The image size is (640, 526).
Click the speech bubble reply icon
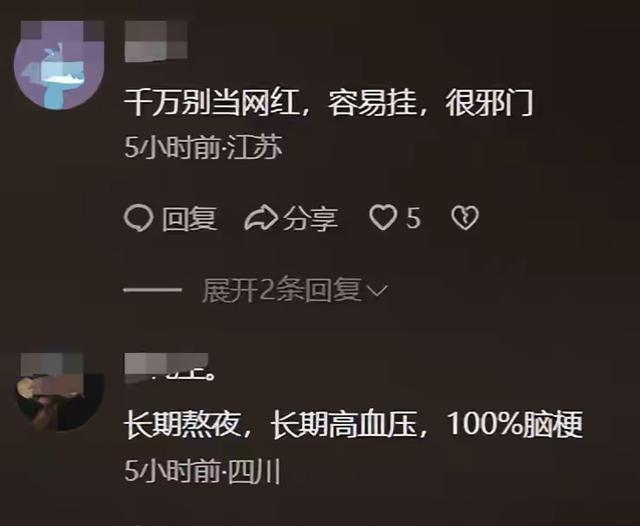[x=138, y=218]
